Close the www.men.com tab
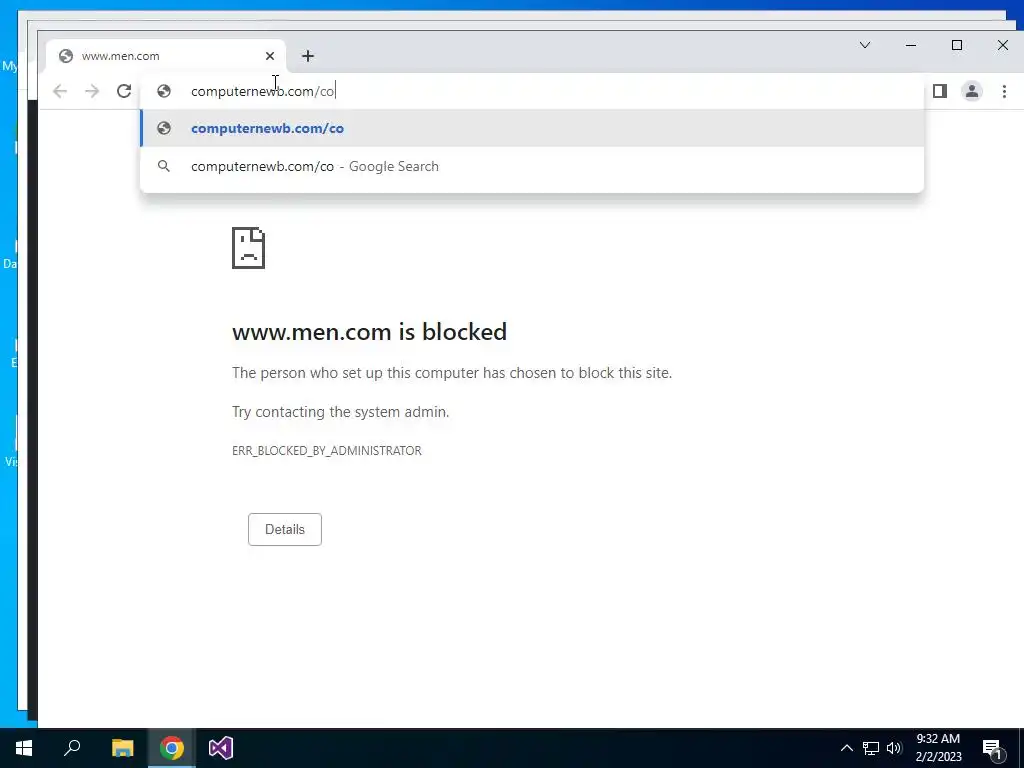Viewport: 1024px width, 768px height. click(270, 56)
